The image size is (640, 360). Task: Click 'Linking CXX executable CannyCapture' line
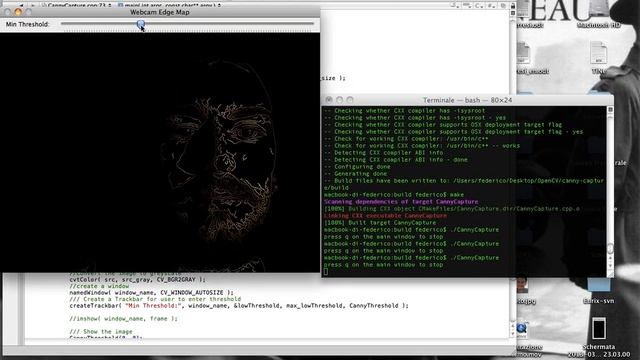click(385, 216)
